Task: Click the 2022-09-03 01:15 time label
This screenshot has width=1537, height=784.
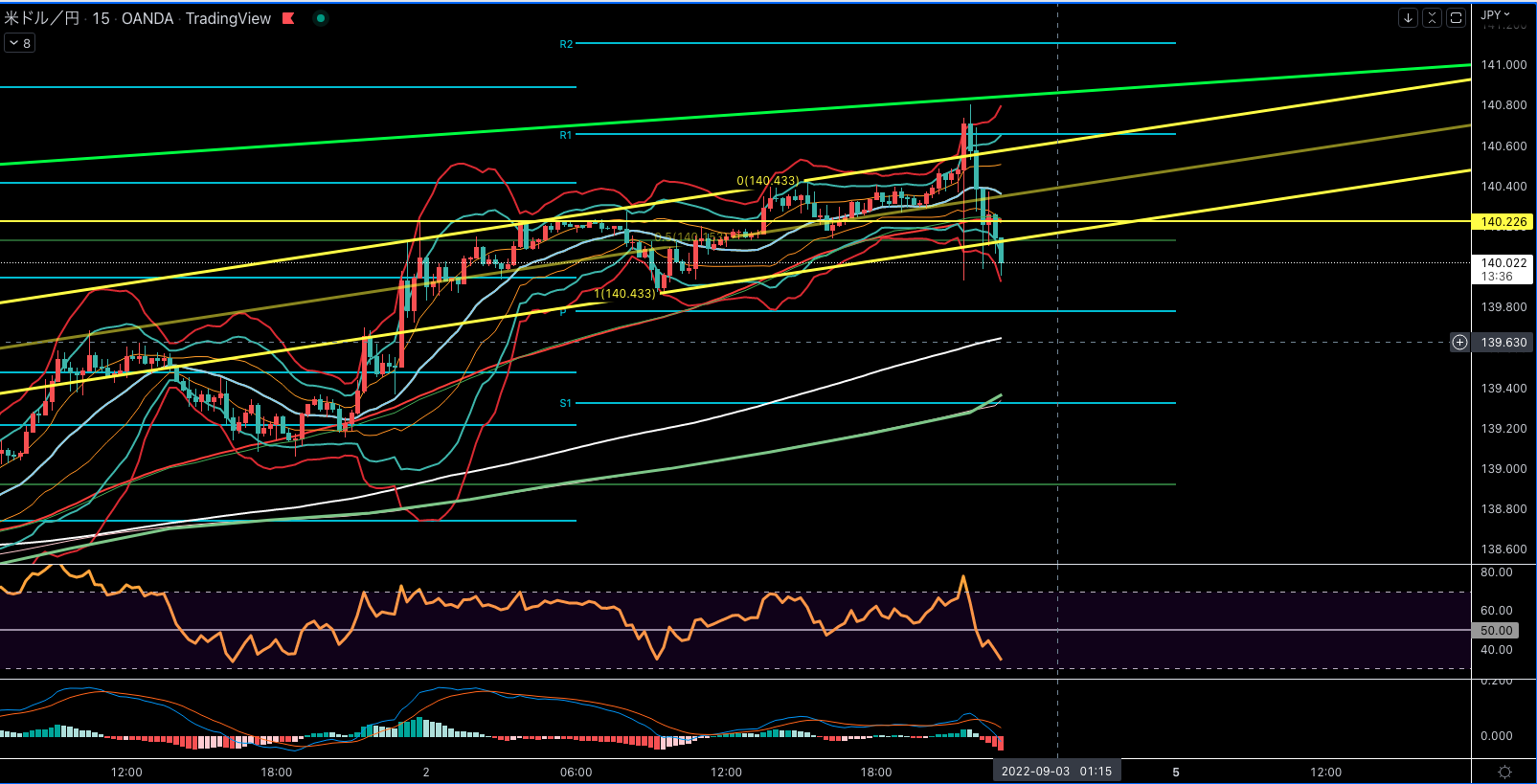Action: pyautogui.click(x=1056, y=771)
